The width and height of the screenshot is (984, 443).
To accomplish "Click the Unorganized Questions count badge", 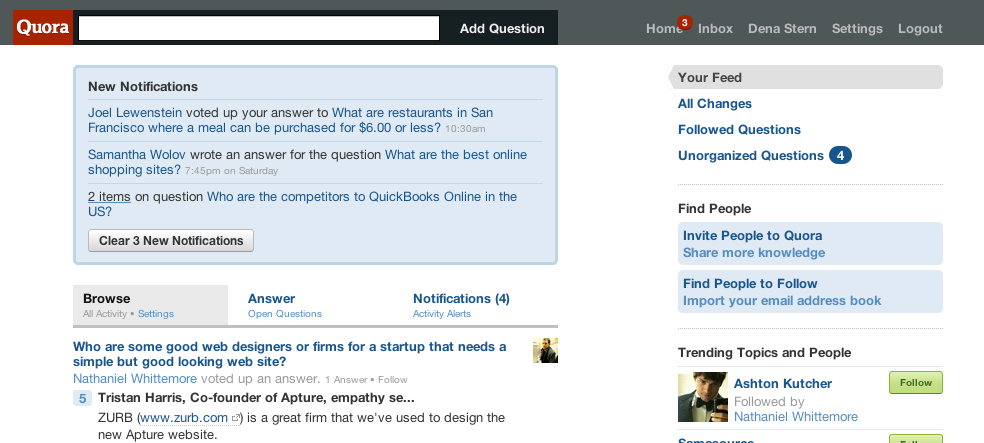I will pyautogui.click(x=840, y=155).
